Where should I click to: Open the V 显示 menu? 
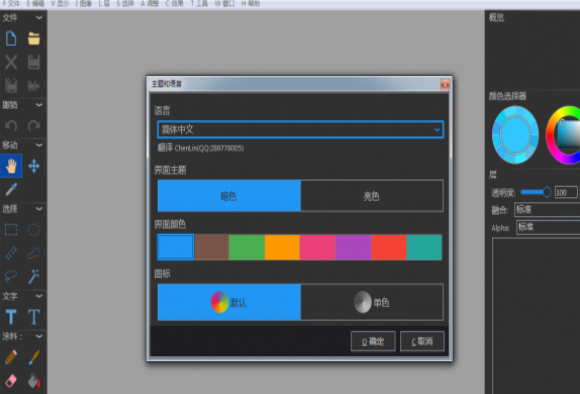tap(60, 3)
